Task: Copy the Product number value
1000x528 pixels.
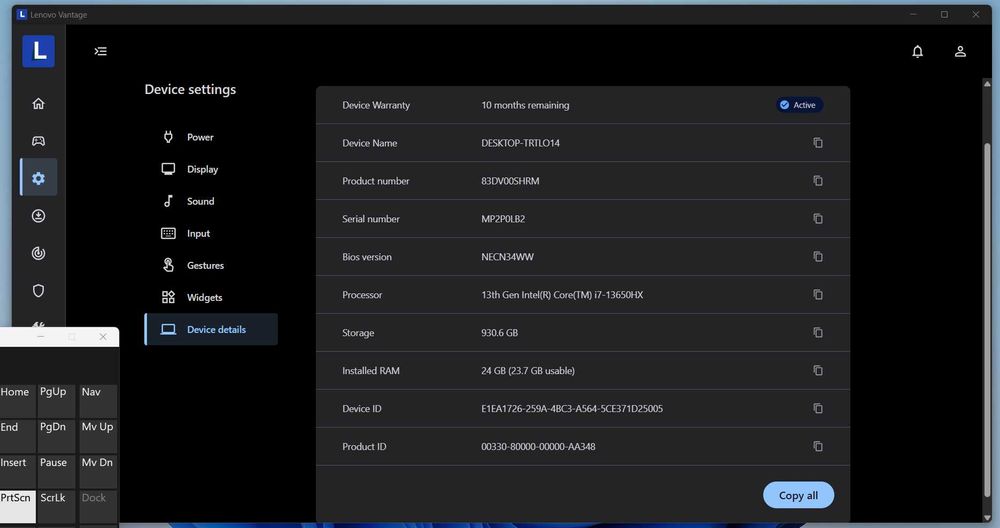Action: point(818,180)
